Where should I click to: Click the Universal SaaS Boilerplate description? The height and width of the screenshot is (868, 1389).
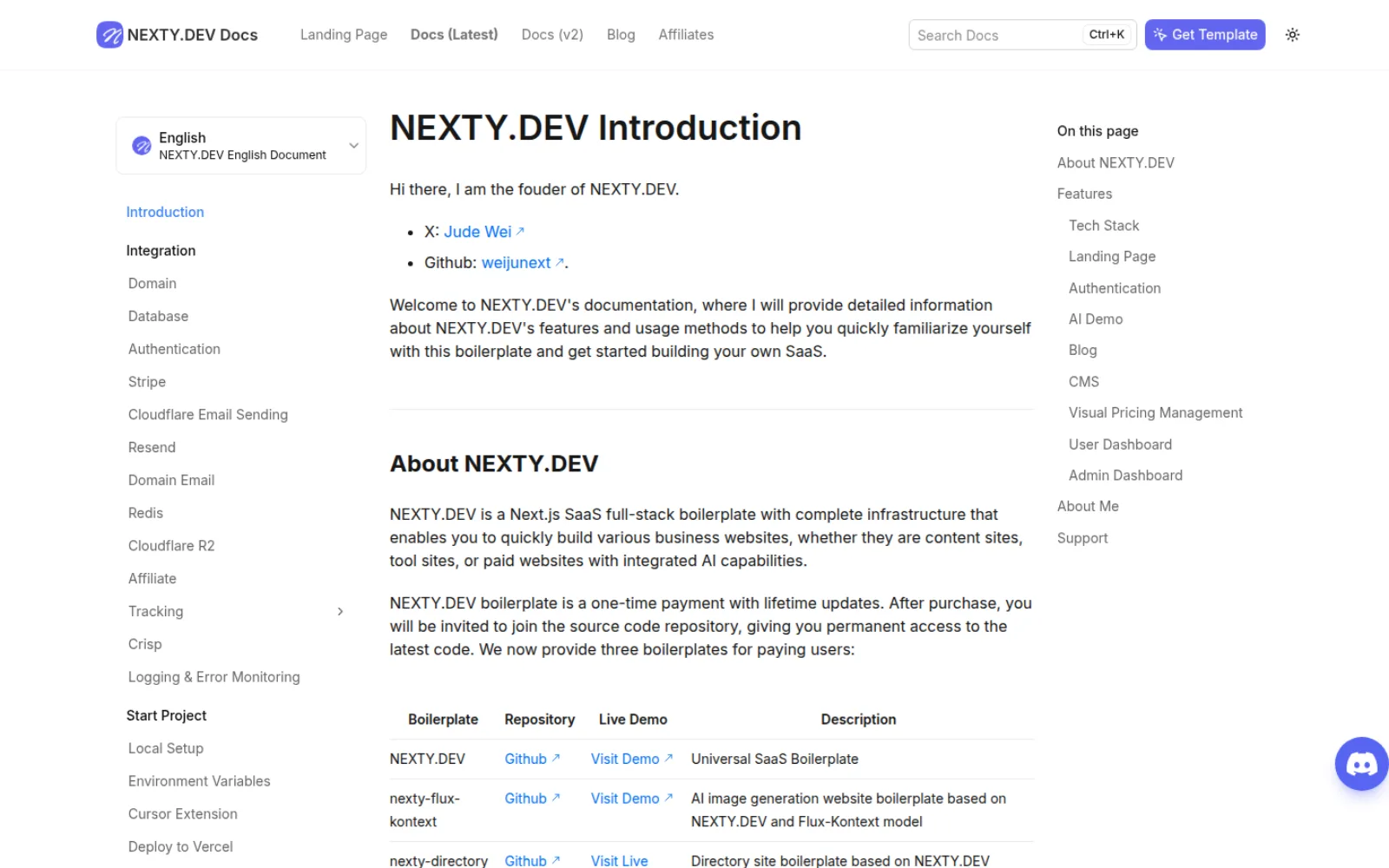[774, 759]
